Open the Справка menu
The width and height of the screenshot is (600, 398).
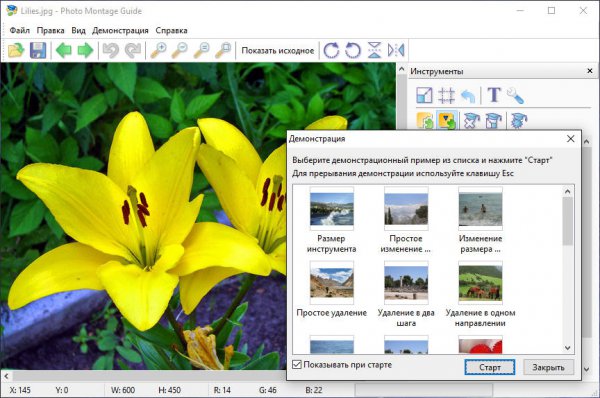[171, 30]
